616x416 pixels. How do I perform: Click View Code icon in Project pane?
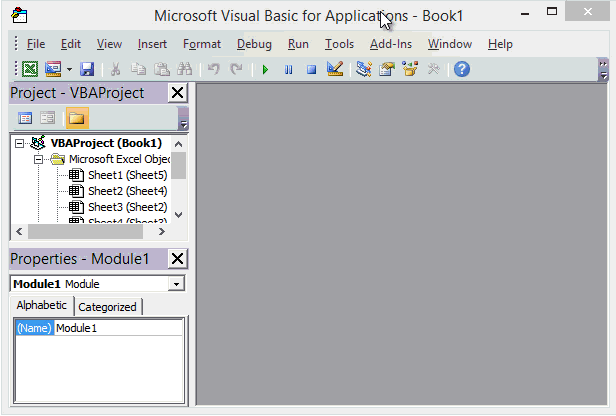(x=25, y=118)
